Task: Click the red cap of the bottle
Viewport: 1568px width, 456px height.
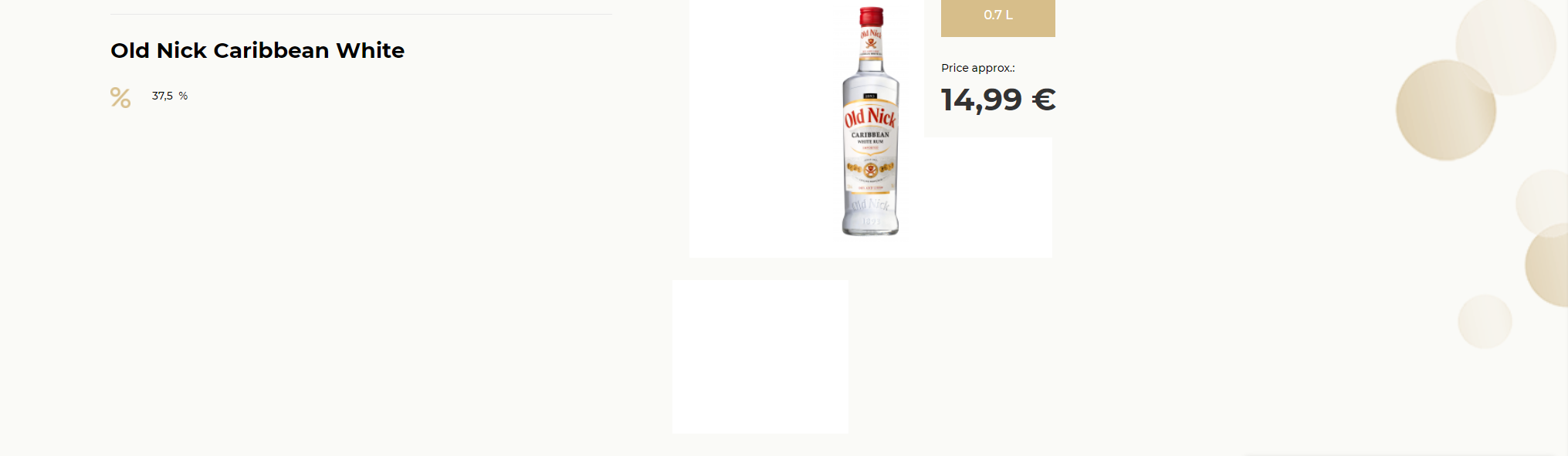Action: 872,16
